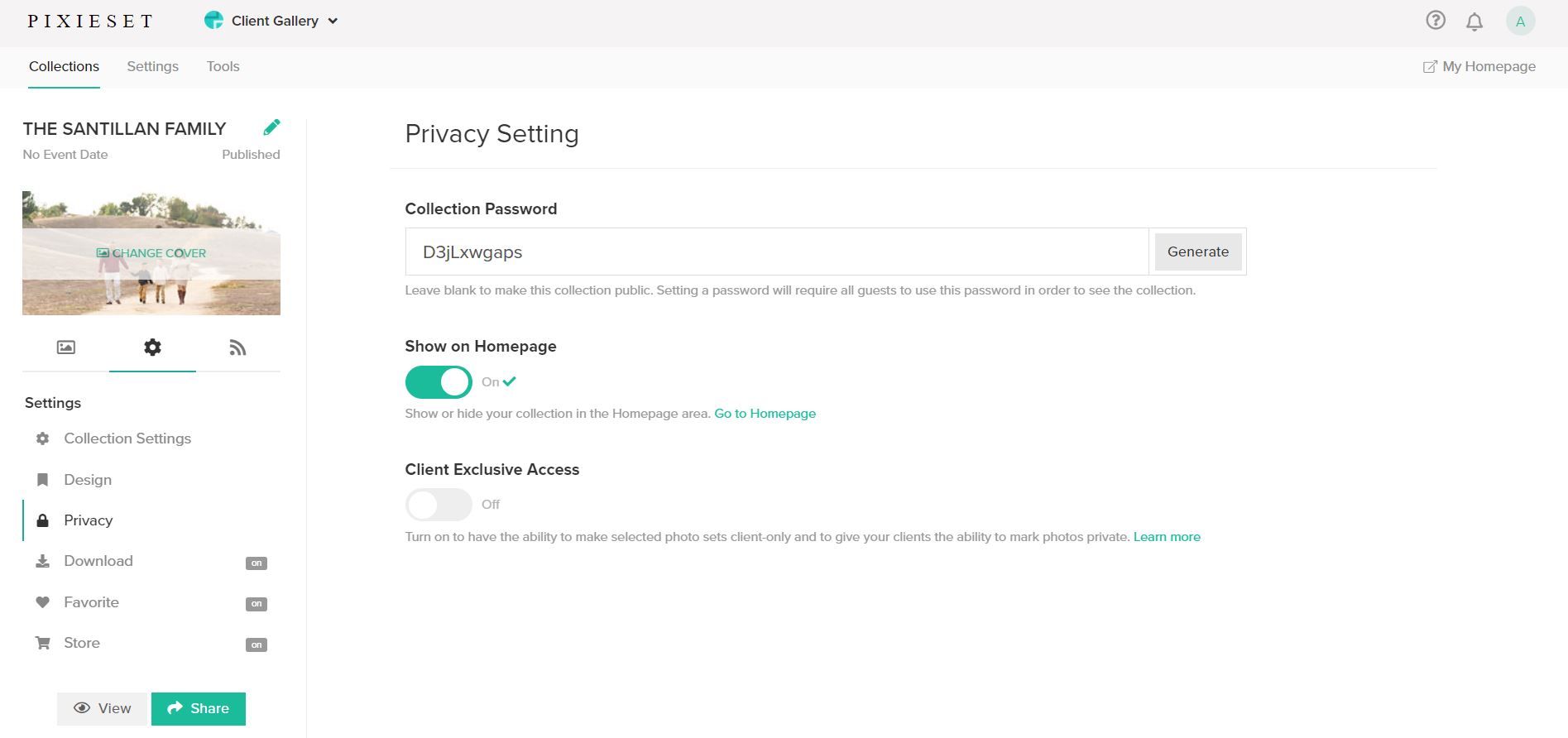
Task: Switch to the photos panel icon
Action: 66,347
